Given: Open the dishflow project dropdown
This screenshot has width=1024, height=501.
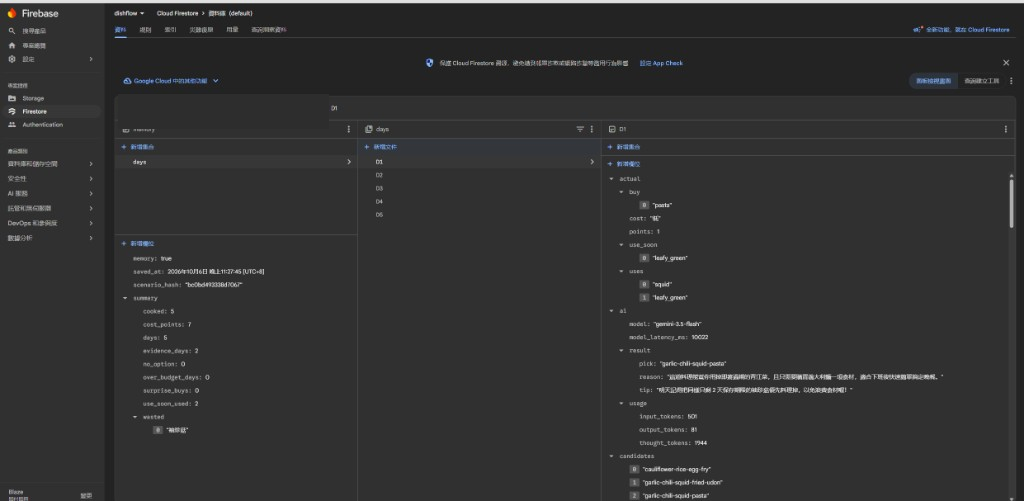Looking at the screenshot, I should coord(129,13).
